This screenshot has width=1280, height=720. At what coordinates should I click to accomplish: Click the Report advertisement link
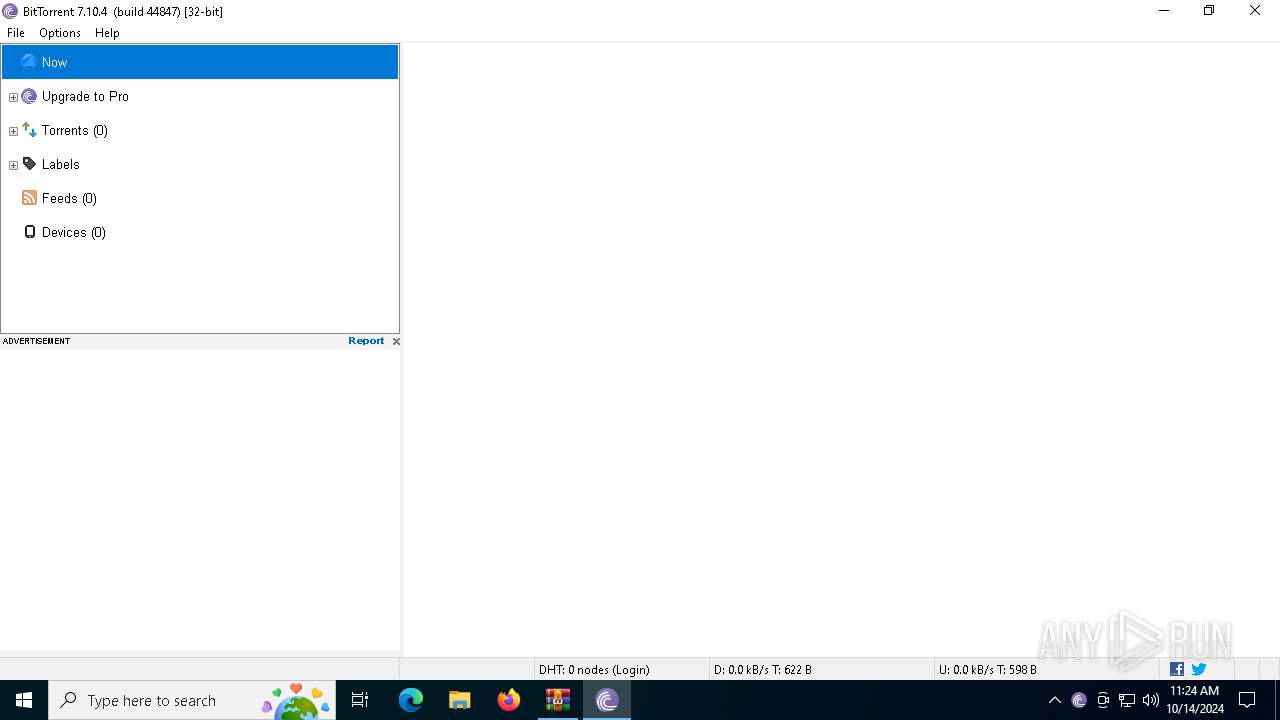(366, 341)
